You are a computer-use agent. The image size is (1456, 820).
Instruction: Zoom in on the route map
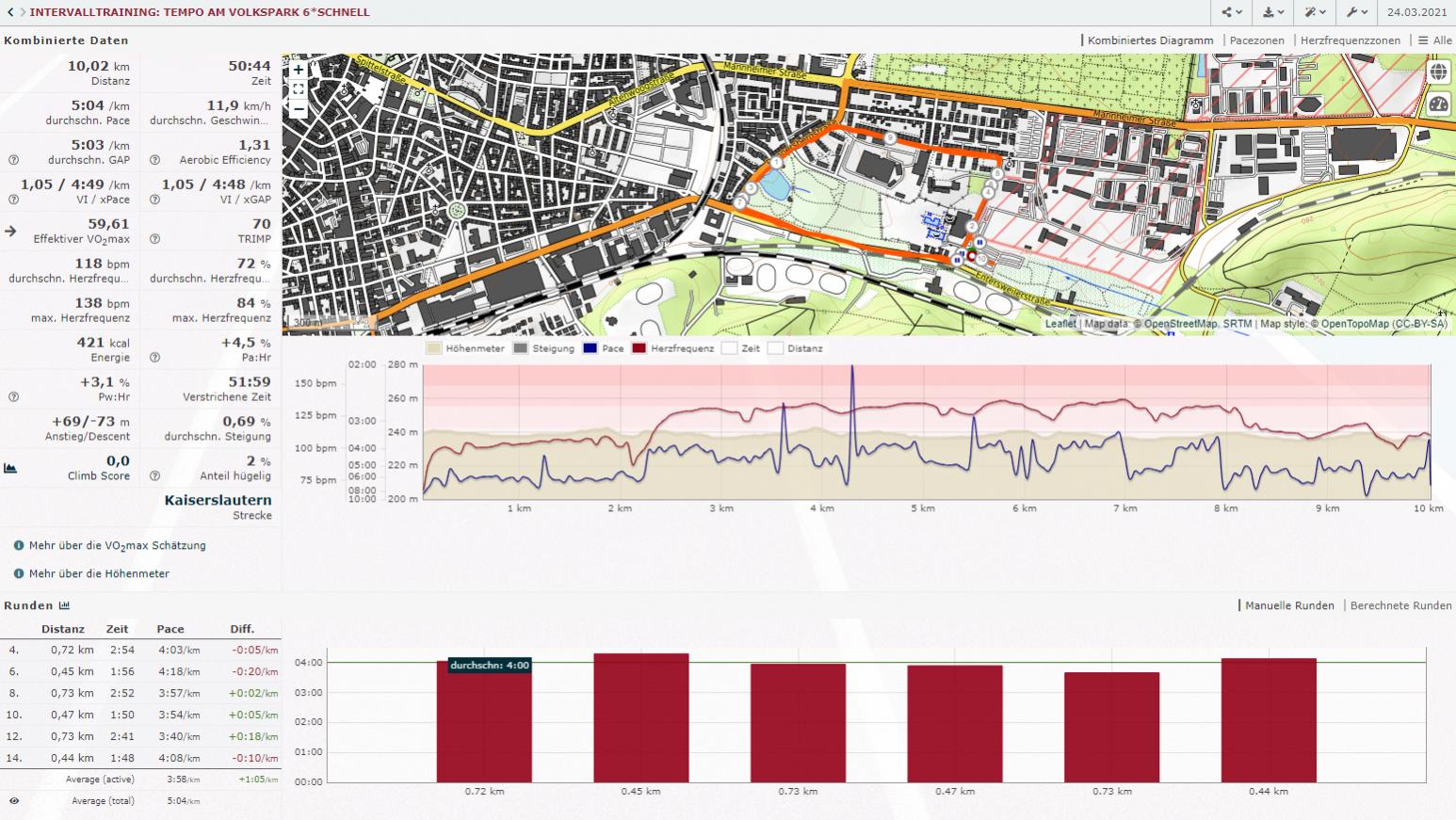tap(298, 70)
